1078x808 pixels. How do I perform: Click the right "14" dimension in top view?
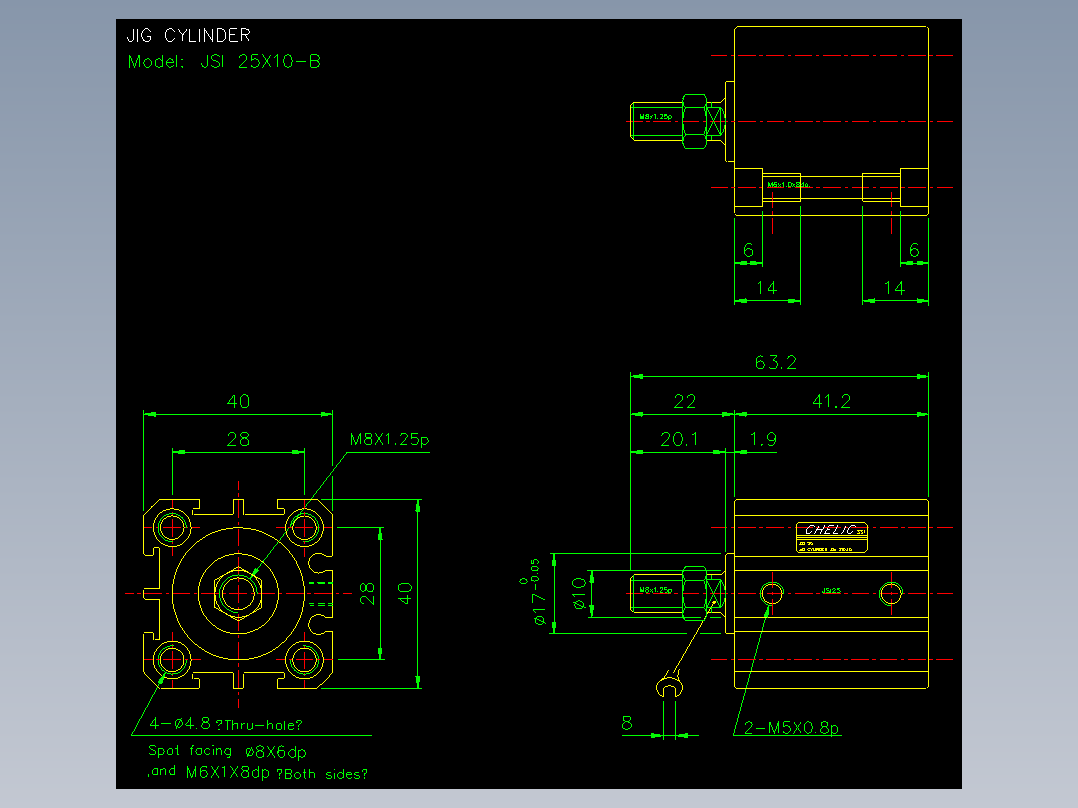point(894,288)
